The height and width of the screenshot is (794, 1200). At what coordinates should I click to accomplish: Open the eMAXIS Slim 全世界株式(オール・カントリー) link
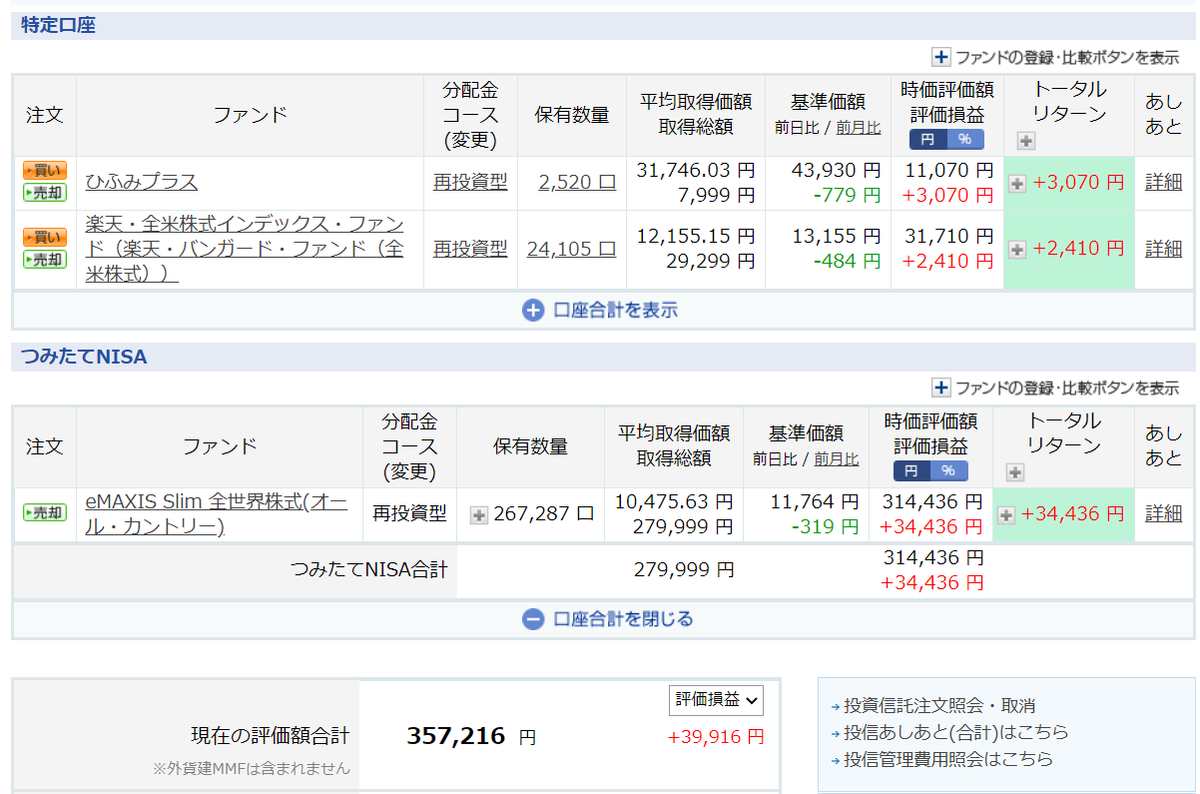(217, 513)
